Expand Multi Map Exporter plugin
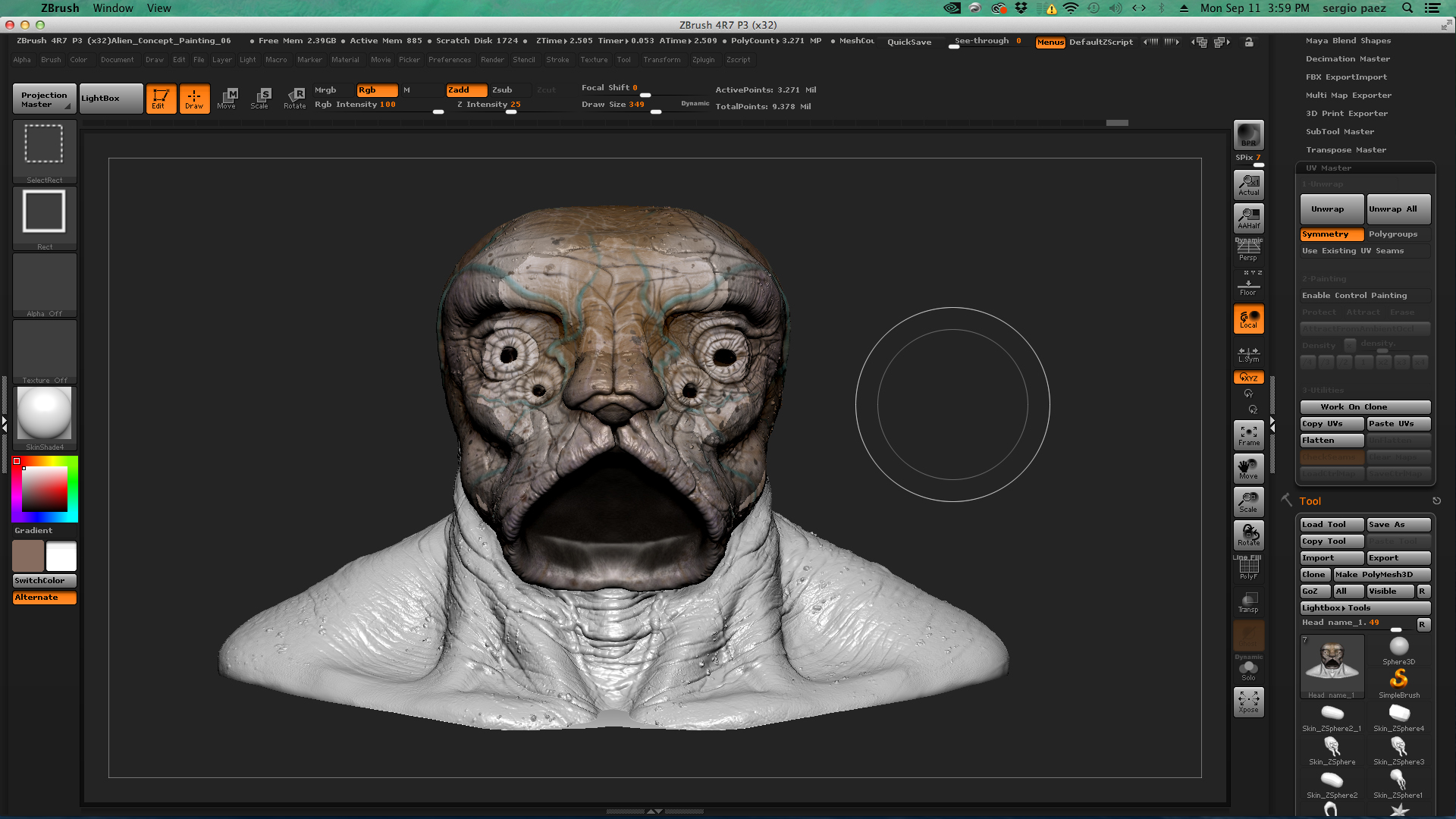1456x819 pixels. [x=1348, y=96]
